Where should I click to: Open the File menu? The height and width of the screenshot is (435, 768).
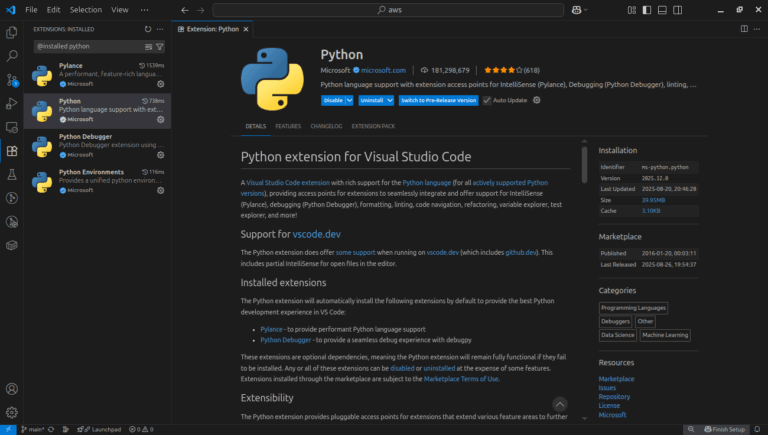pyautogui.click(x=31, y=10)
